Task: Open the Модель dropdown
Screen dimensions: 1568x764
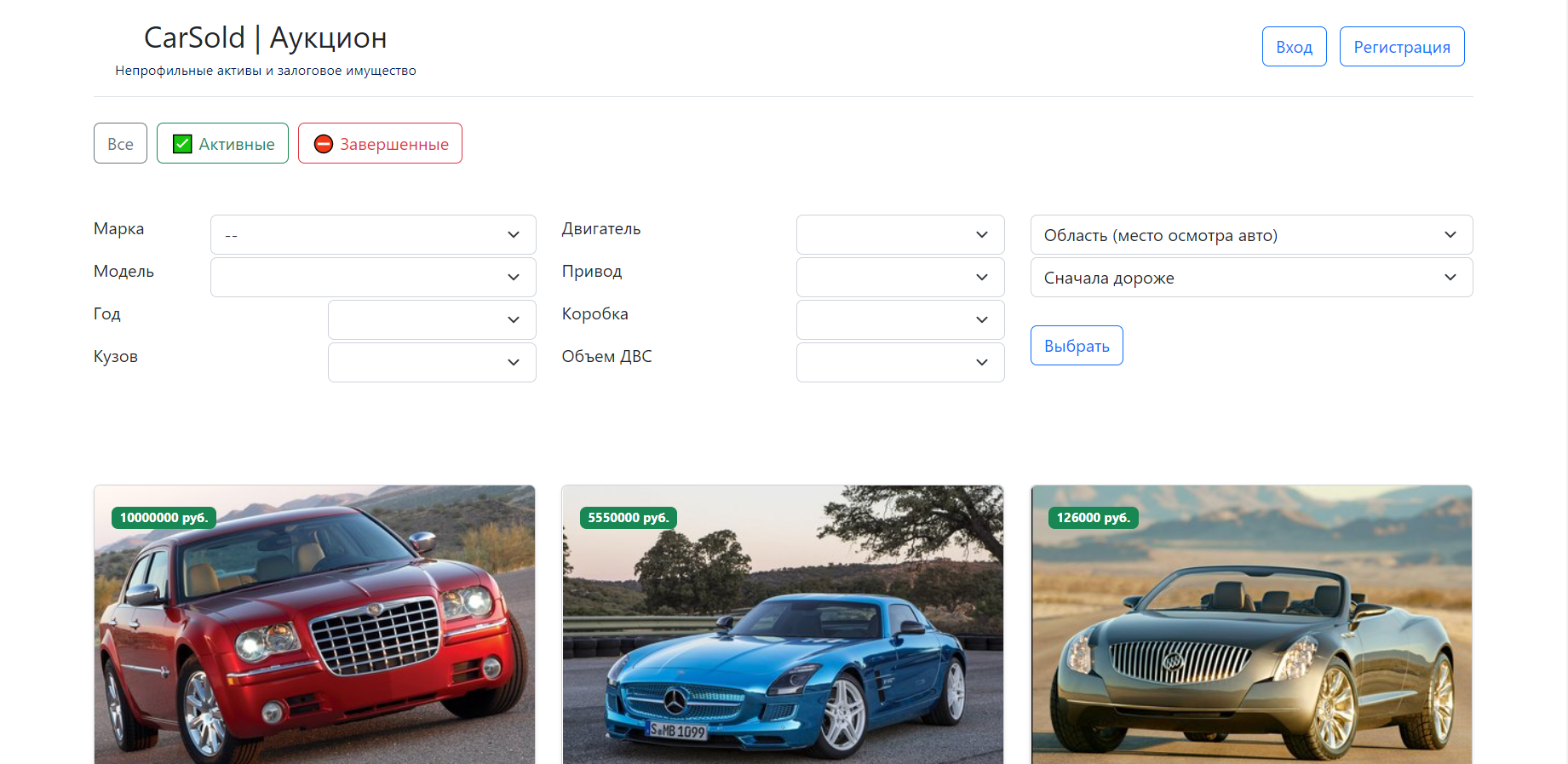Action: (373, 277)
